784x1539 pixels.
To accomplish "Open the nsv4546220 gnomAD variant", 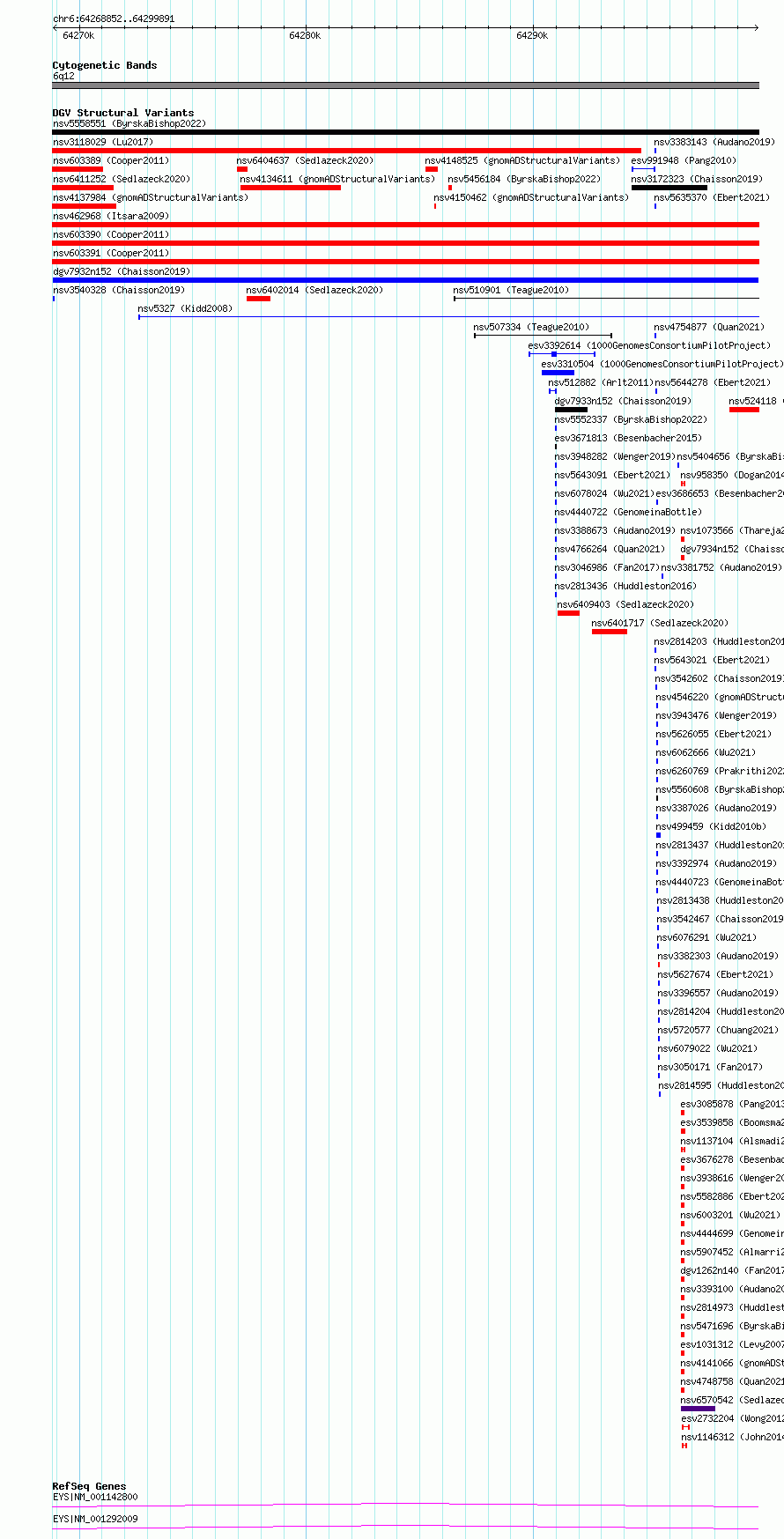I will (720, 698).
